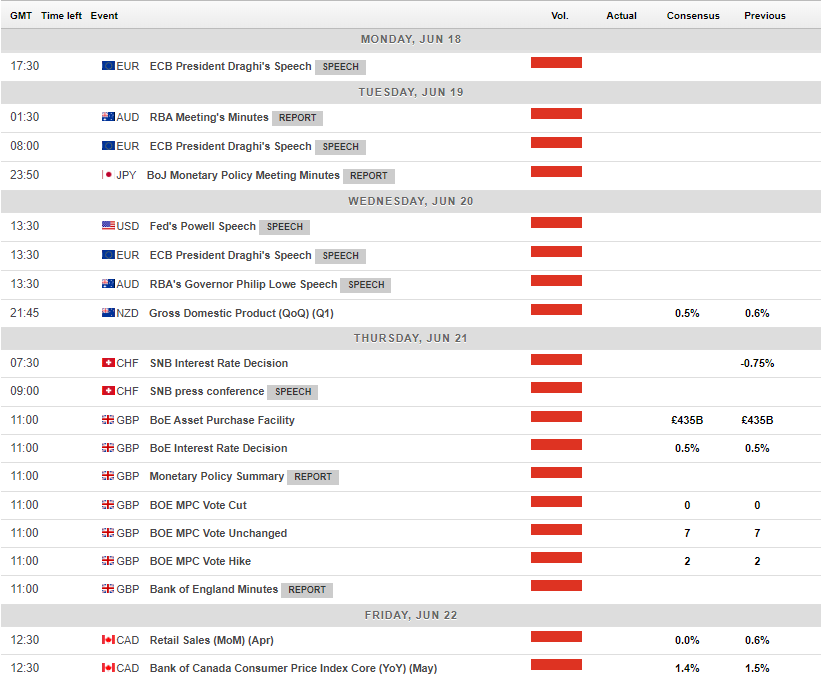This screenshot has width=823, height=682.
Task: Click the red volatility bar for Fed's Powell Speech
Action: coord(556,223)
